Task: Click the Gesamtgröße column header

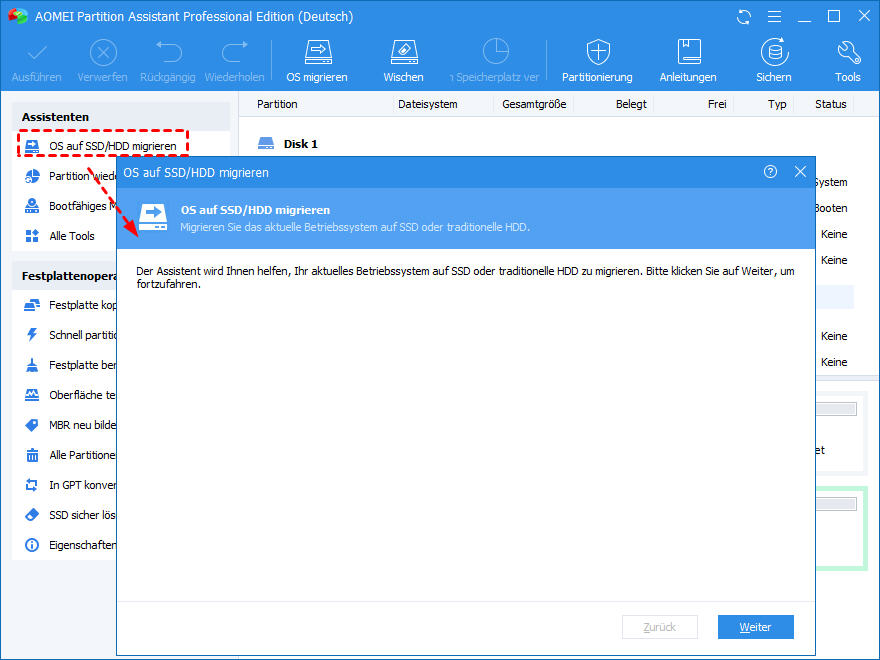Action: point(534,104)
